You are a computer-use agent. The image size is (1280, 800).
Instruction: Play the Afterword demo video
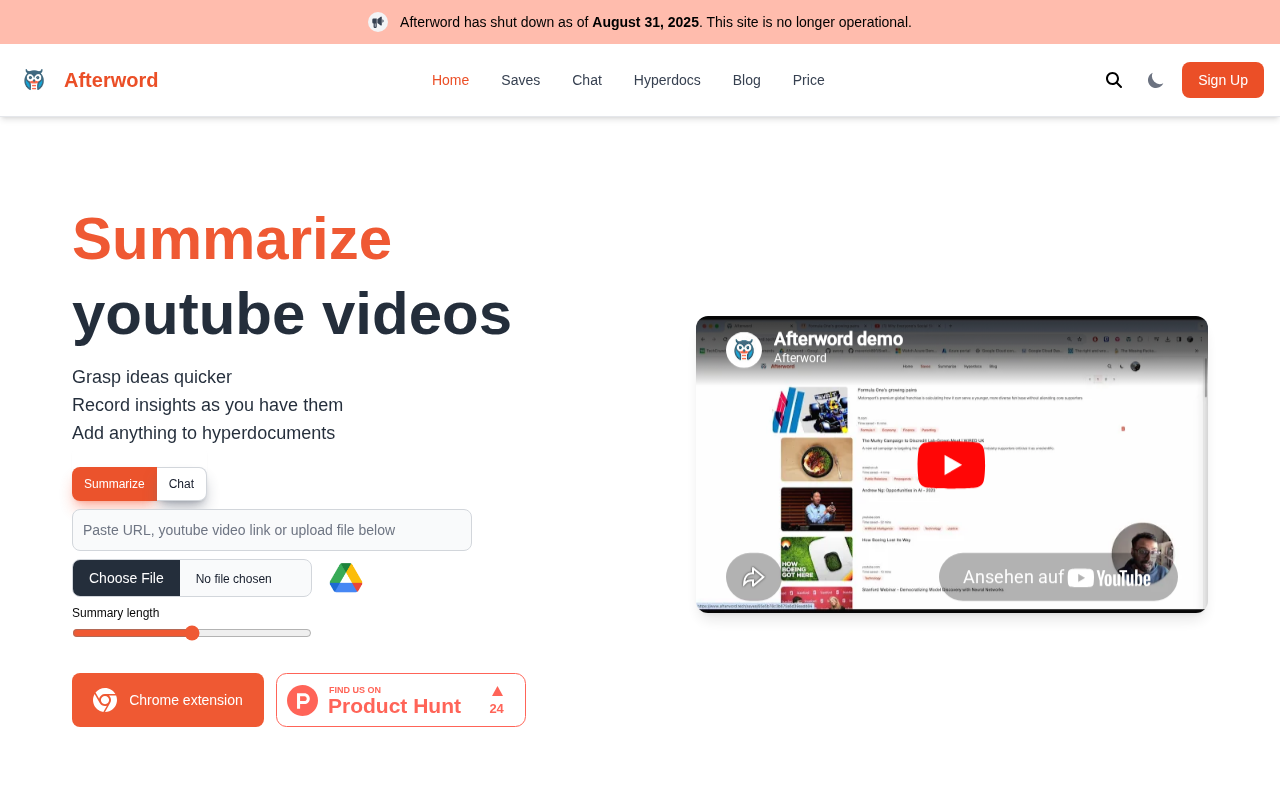pos(951,465)
